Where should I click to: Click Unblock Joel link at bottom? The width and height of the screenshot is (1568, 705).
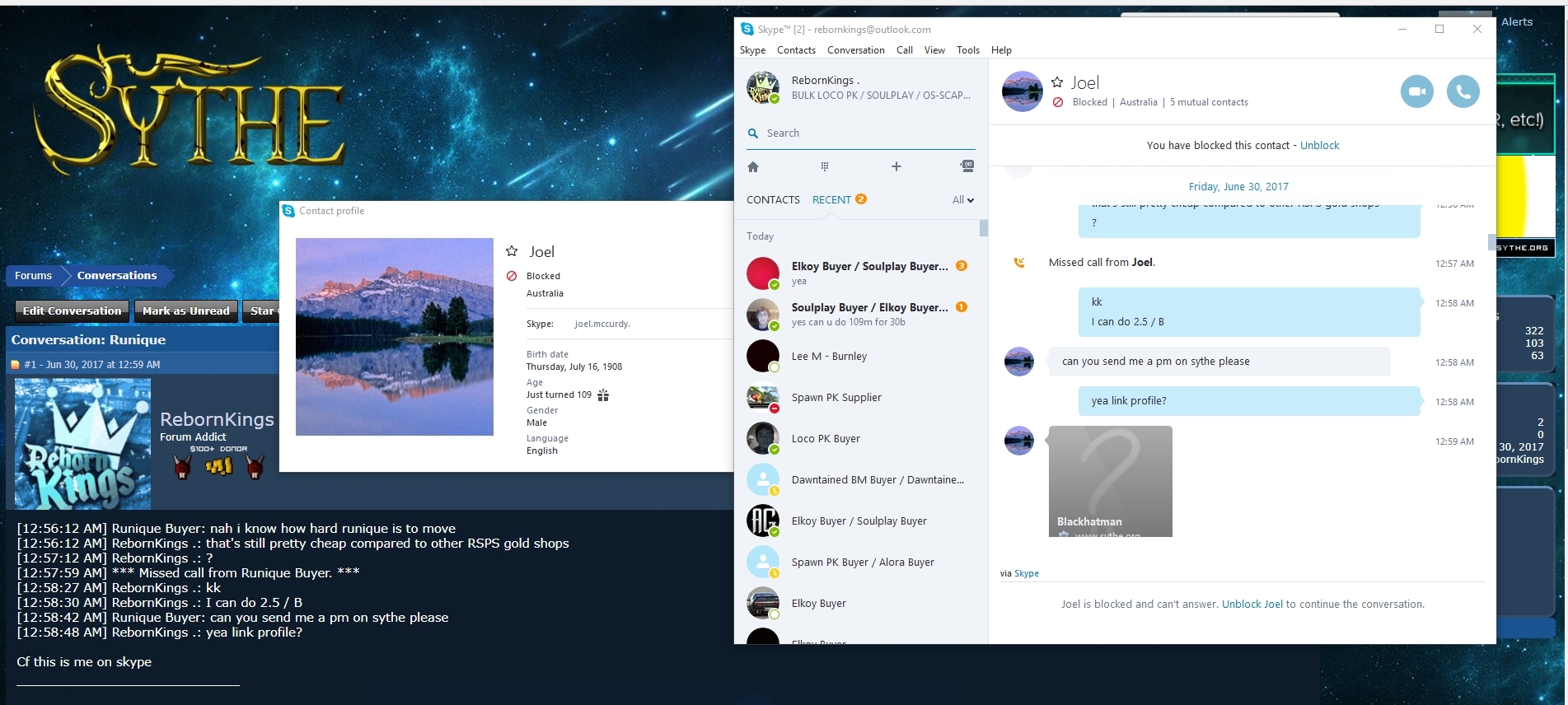click(1252, 605)
